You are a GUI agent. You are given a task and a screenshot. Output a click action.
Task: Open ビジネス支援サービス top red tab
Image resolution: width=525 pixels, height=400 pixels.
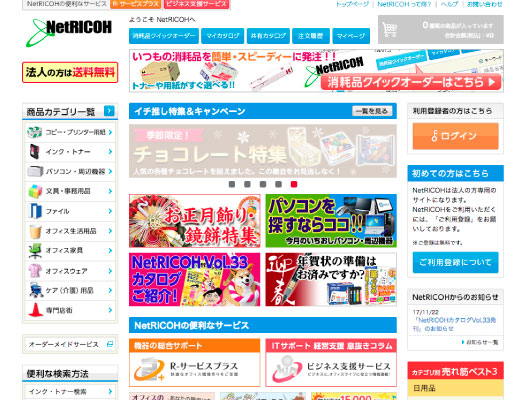197,4
